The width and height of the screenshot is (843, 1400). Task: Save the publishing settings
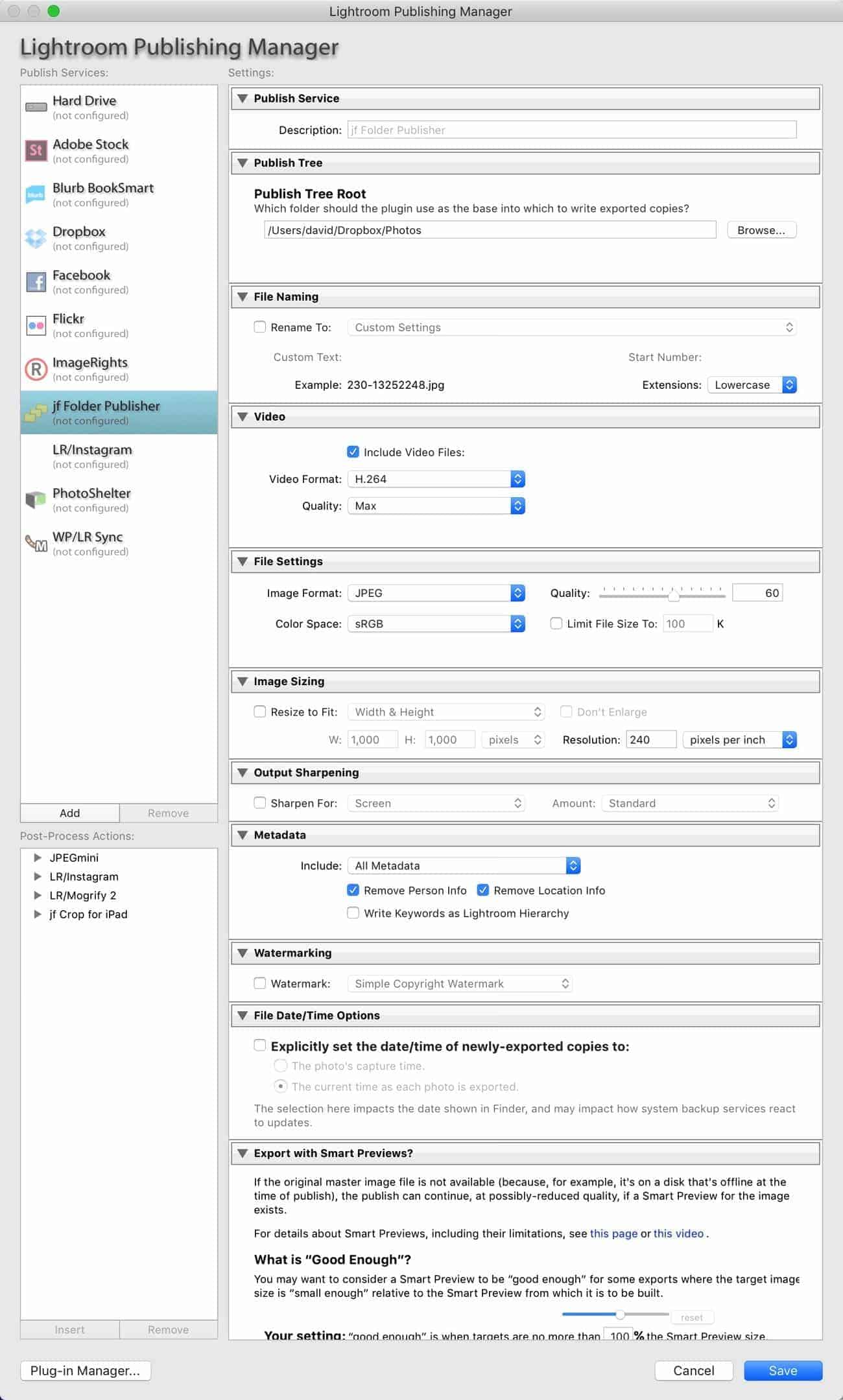coord(783,1370)
